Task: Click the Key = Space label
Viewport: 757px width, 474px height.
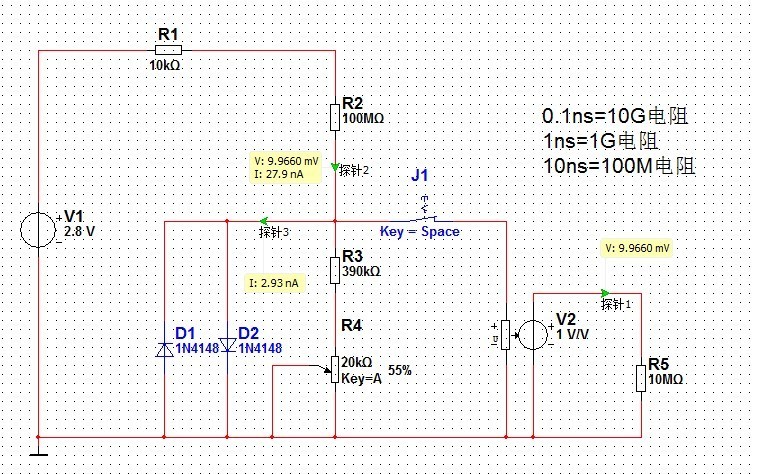Action: pyautogui.click(x=420, y=231)
